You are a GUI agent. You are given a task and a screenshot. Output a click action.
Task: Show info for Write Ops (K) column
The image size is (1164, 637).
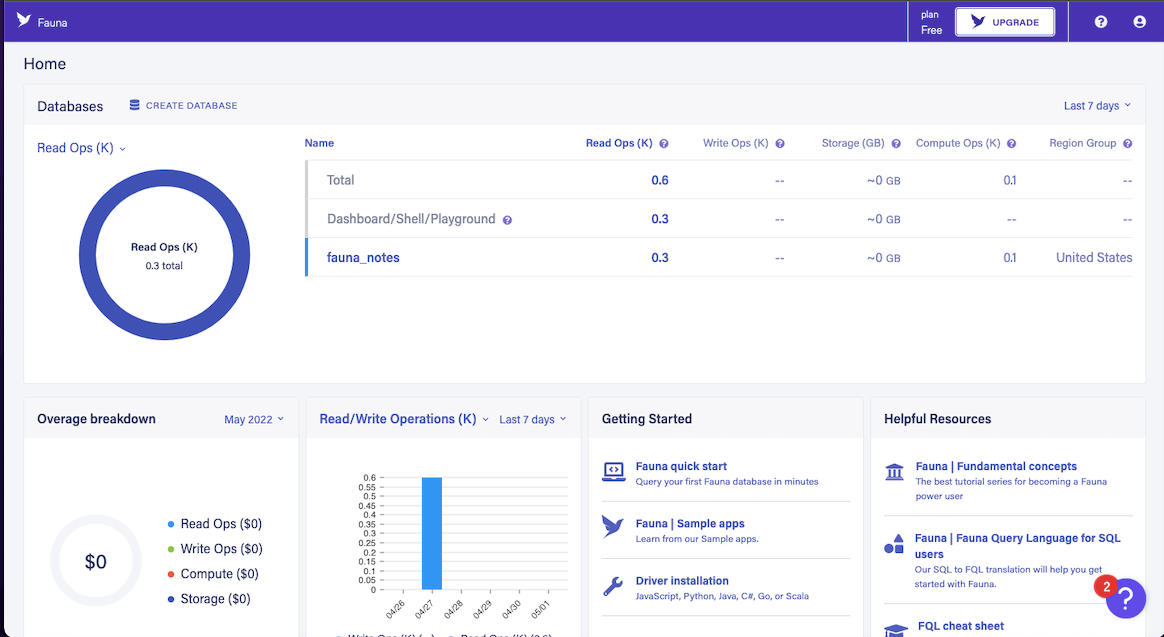779,144
